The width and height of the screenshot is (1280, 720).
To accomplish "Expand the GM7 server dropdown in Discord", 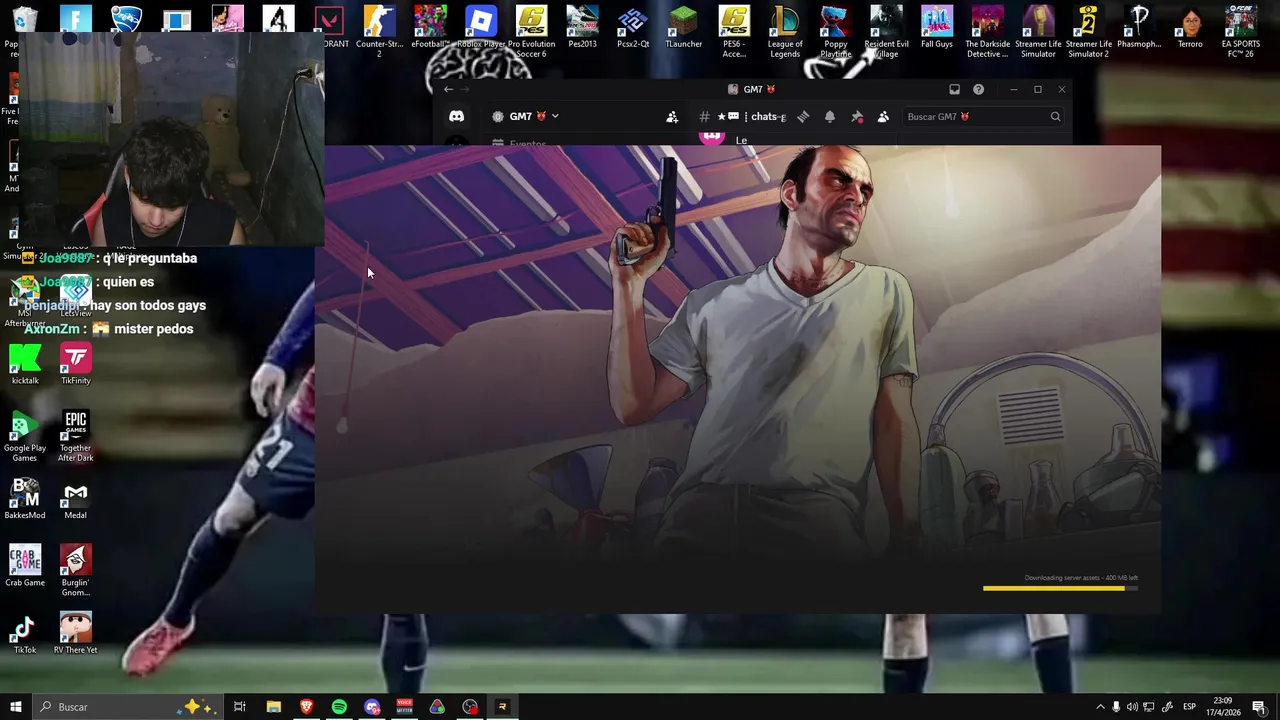I will [527, 116].
